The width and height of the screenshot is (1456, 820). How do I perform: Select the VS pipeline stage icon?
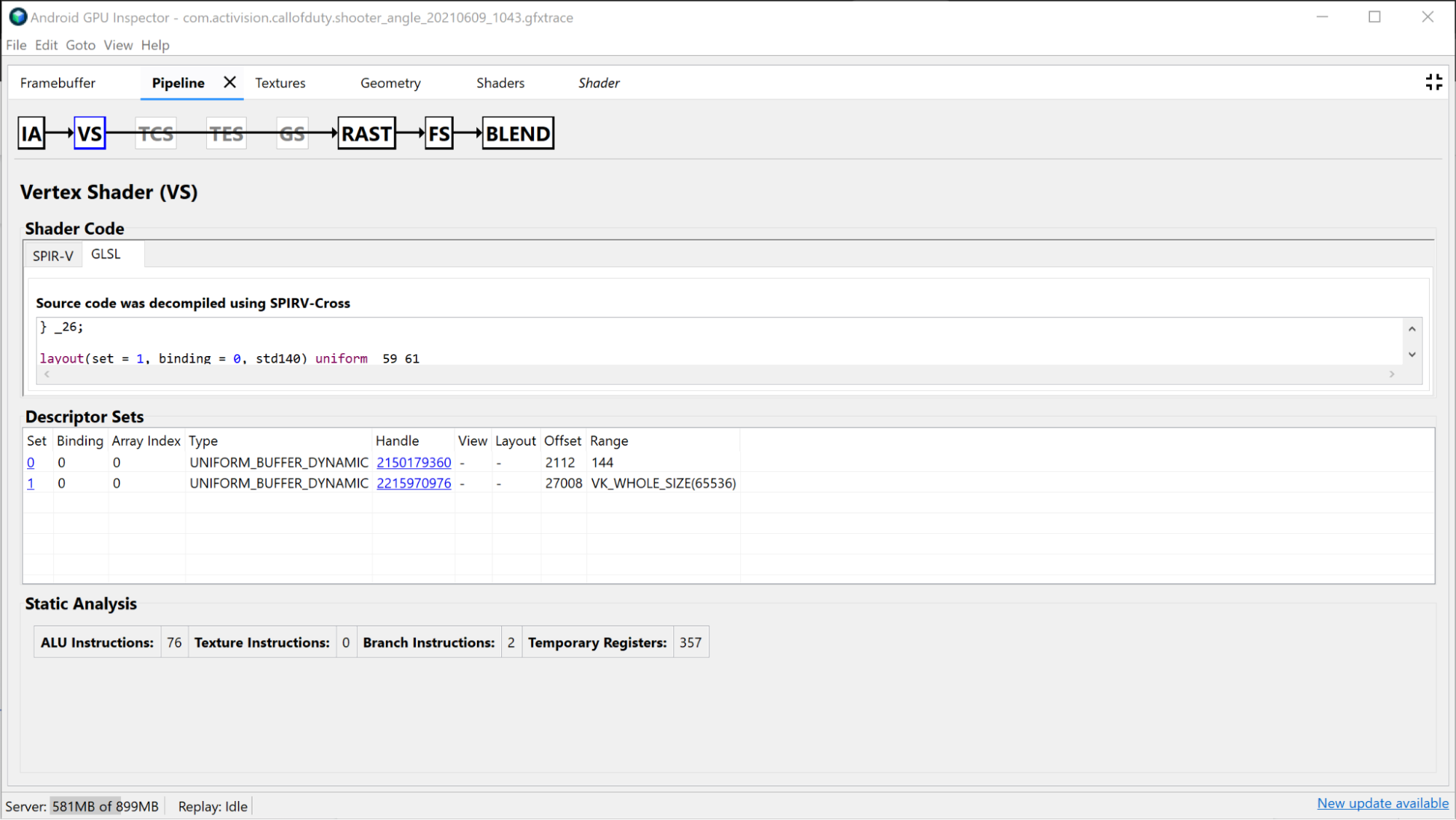click(90, 133)
